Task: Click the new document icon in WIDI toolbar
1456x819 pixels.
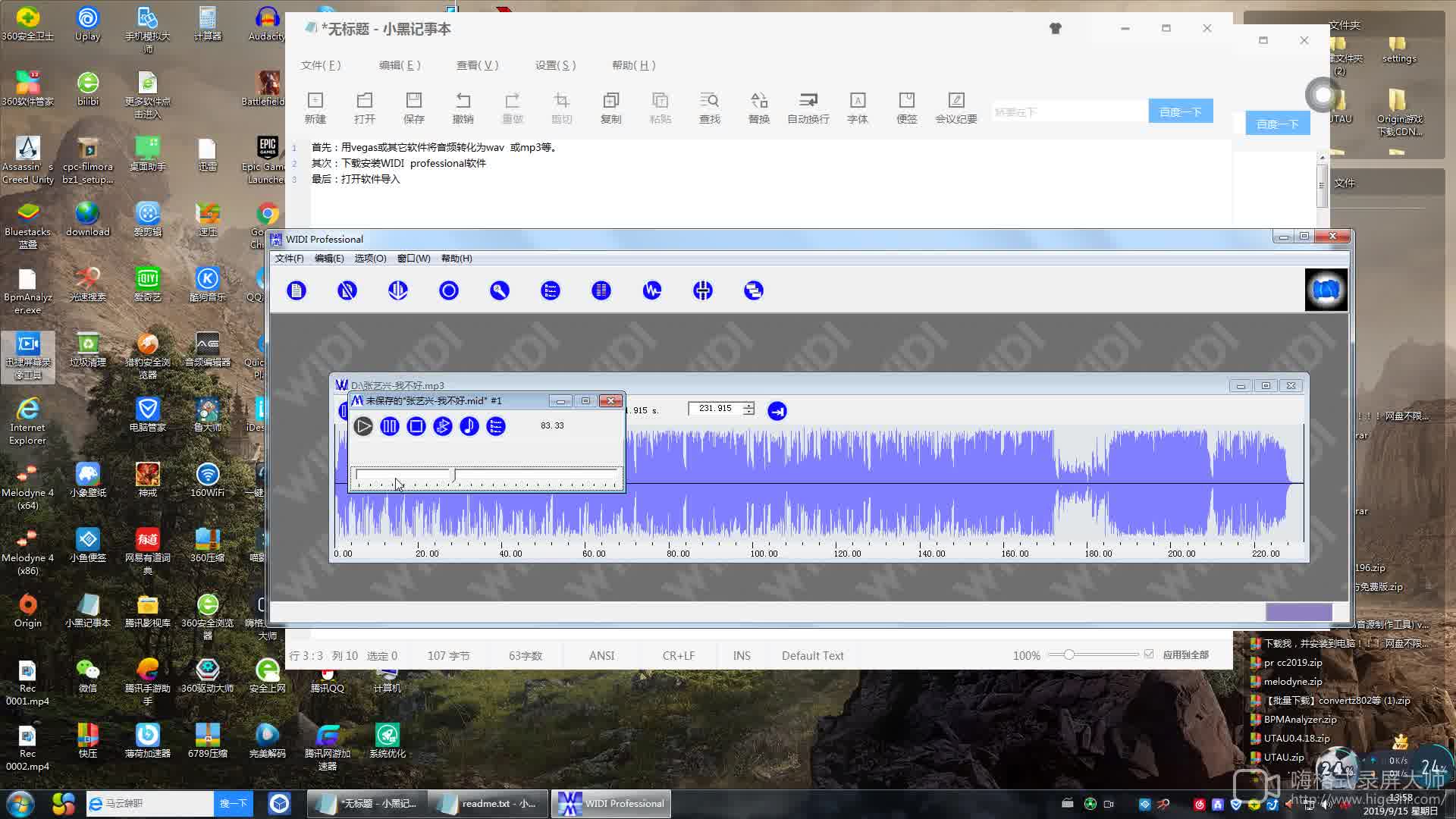Action: 297,290
